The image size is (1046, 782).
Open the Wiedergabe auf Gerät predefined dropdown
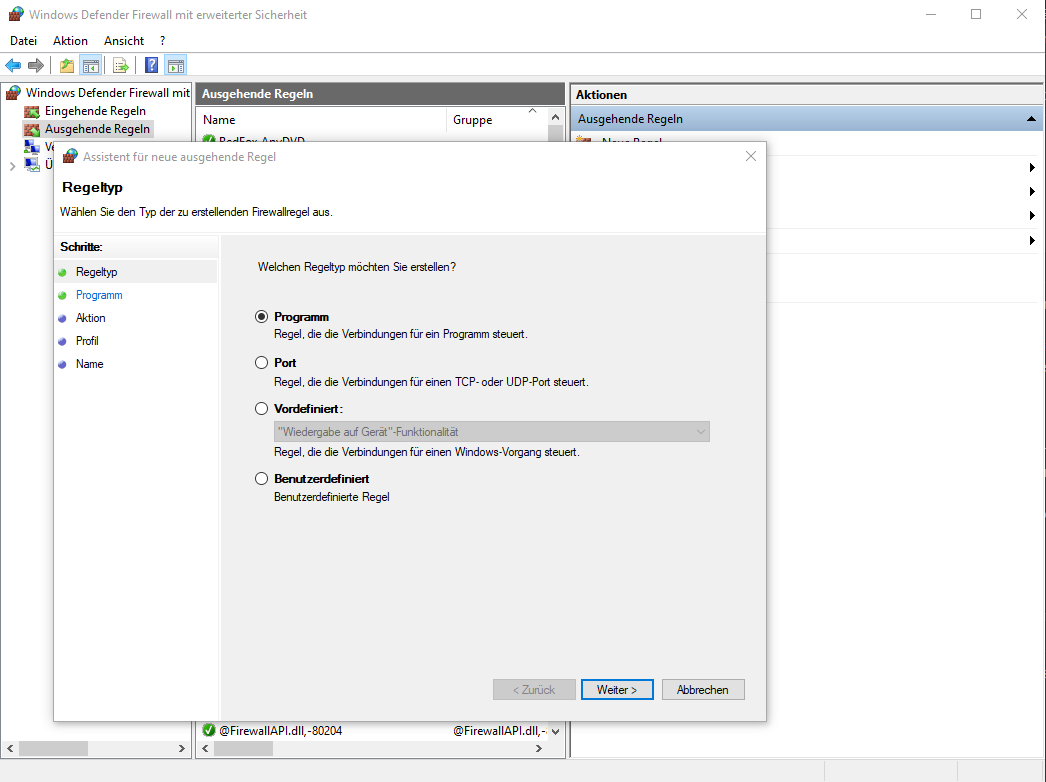[492, 432]
